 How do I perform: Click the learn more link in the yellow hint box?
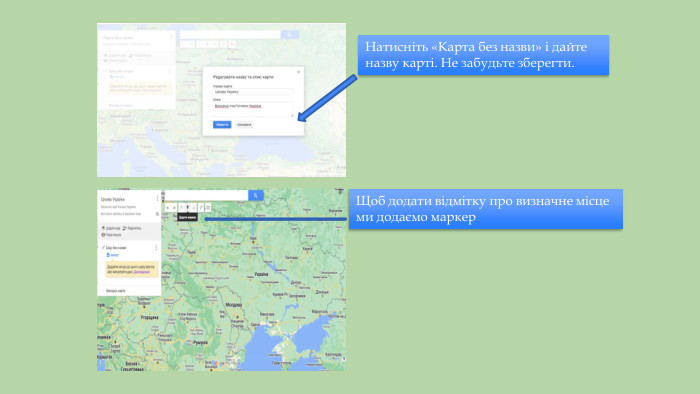click(x=142, y=272)
